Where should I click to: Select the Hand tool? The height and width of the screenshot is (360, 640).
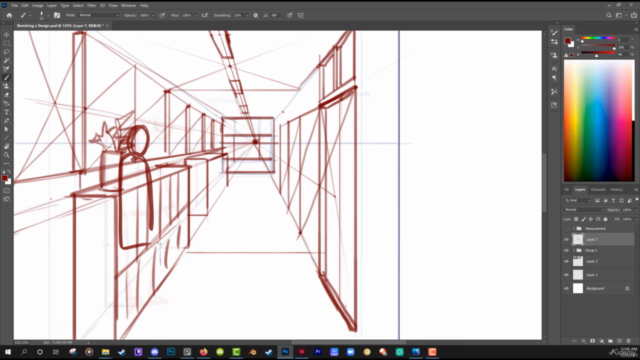coord(7,147)
